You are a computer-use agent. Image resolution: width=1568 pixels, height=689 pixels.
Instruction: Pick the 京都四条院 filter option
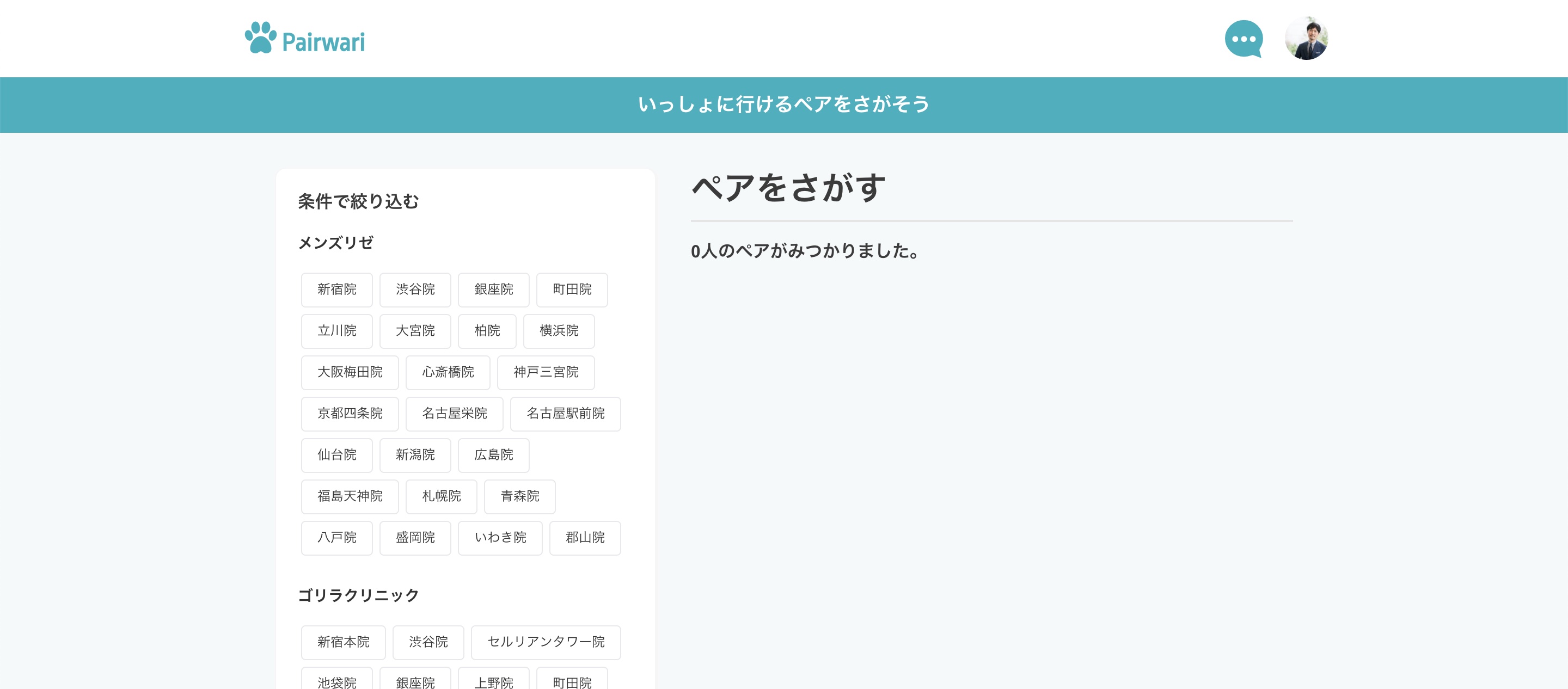coord(350,414)
